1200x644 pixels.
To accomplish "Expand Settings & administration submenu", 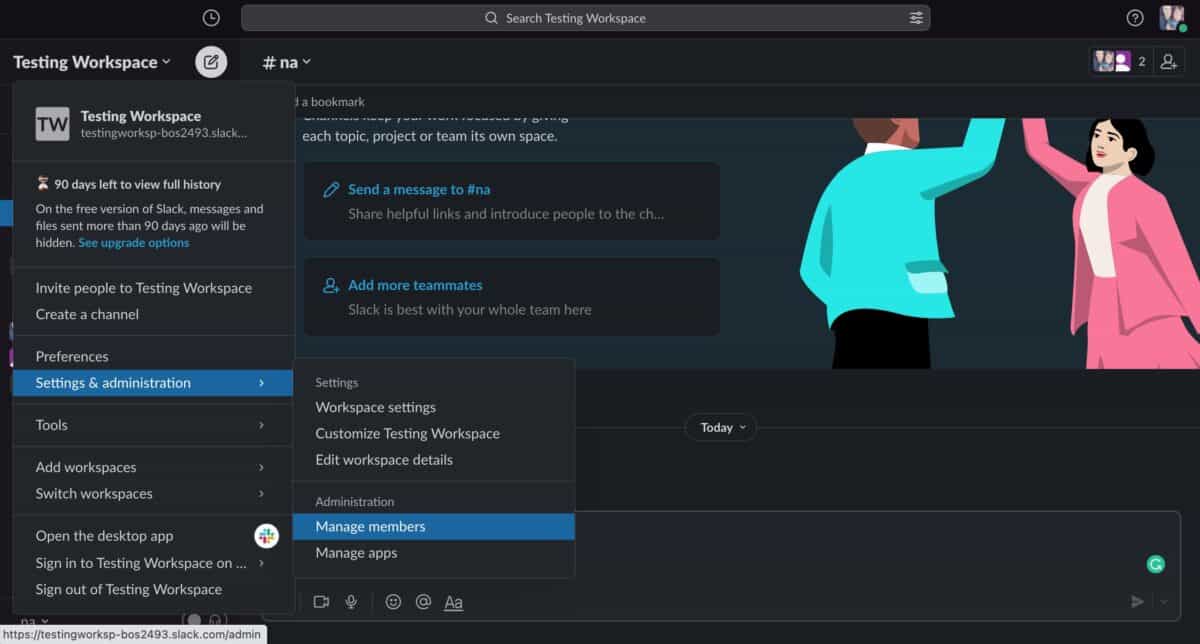I will point(153,383).
